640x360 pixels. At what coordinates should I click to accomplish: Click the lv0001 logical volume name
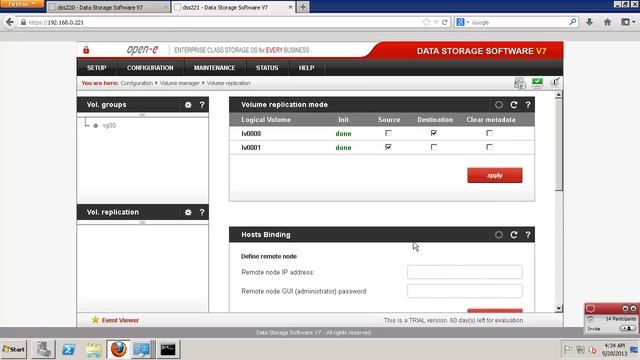coord(251,147)
